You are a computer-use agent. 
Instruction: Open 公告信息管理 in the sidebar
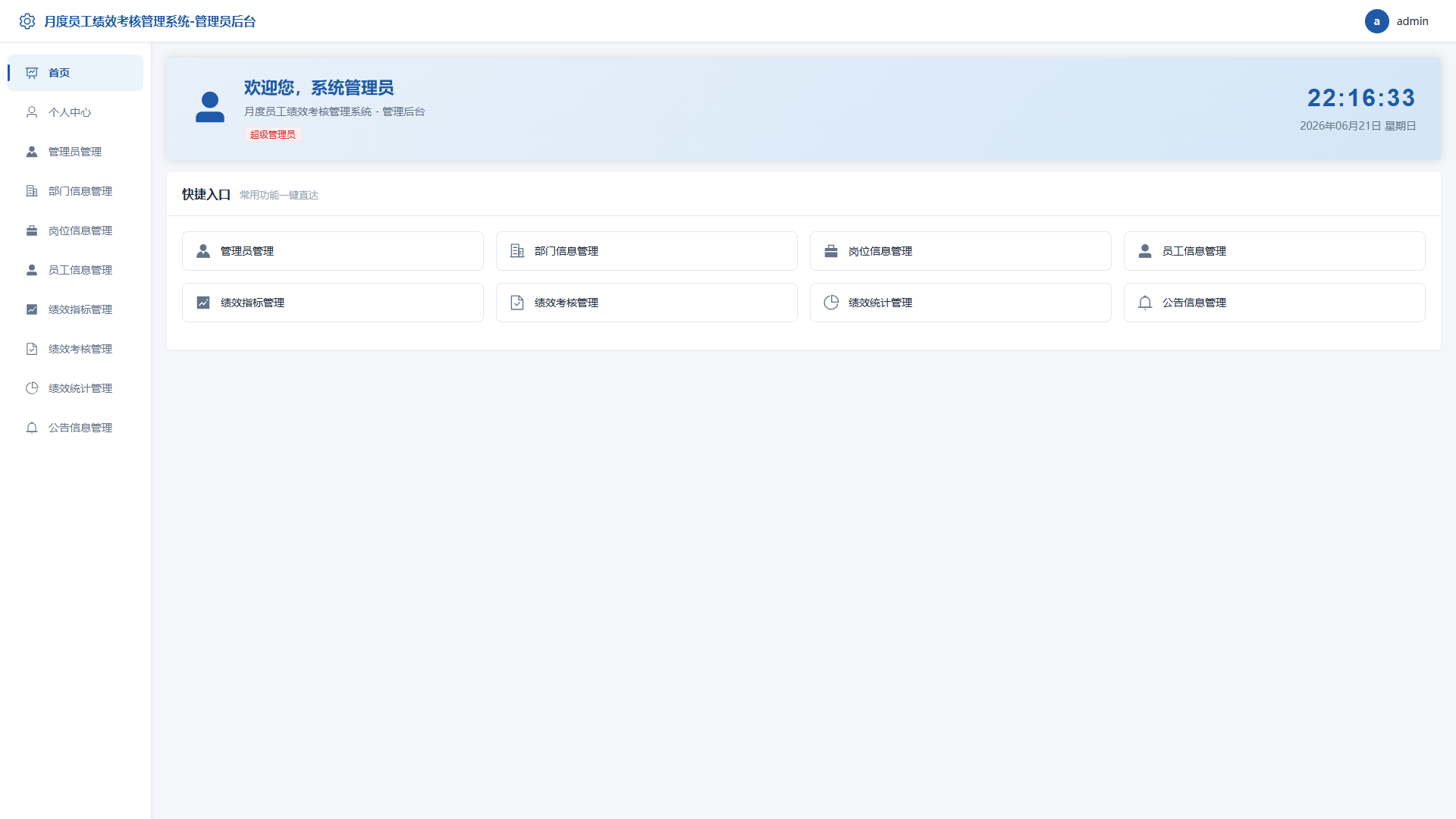(x=75, y=428)
